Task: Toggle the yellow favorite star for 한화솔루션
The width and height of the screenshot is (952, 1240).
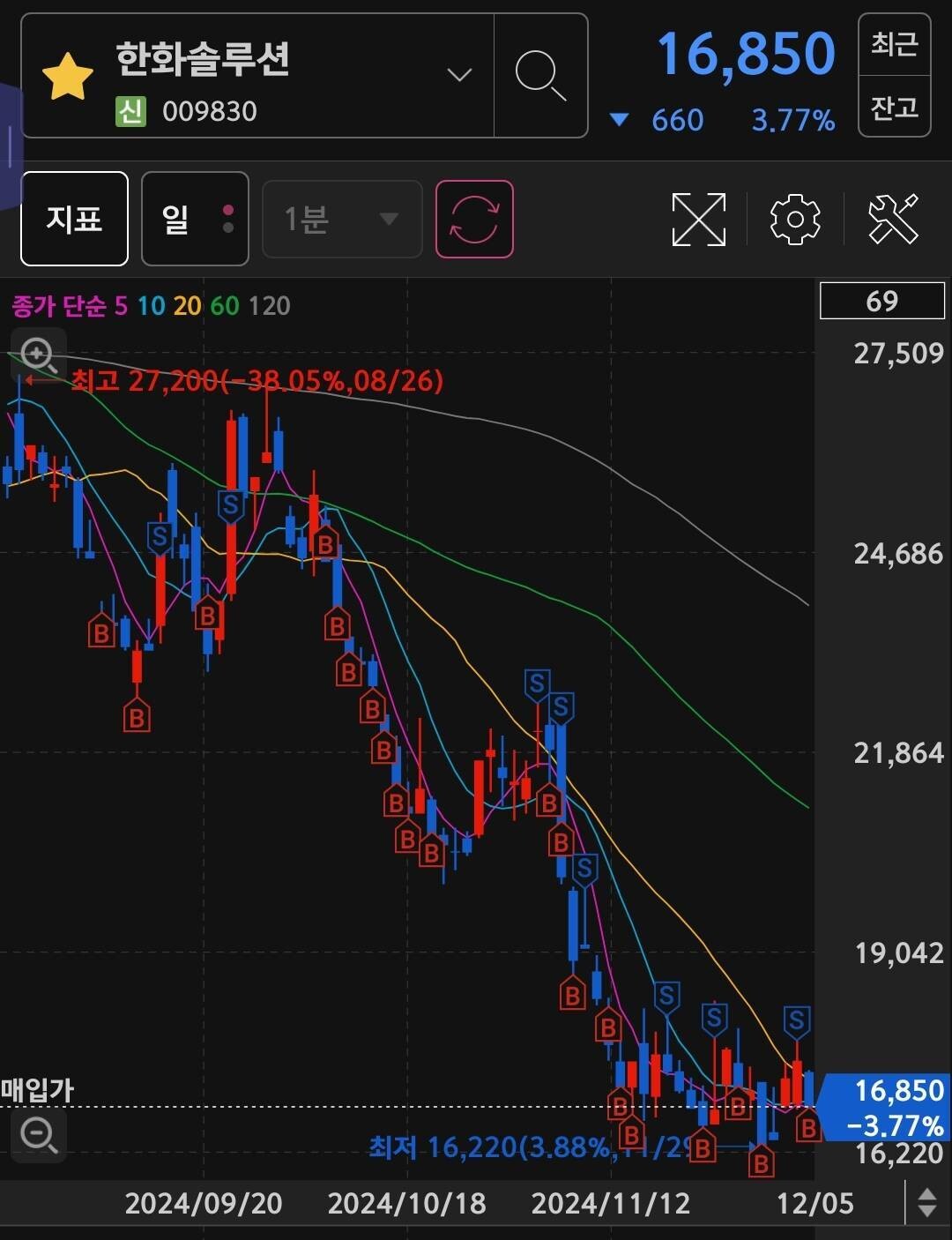Action: click(x=68, y=77)
